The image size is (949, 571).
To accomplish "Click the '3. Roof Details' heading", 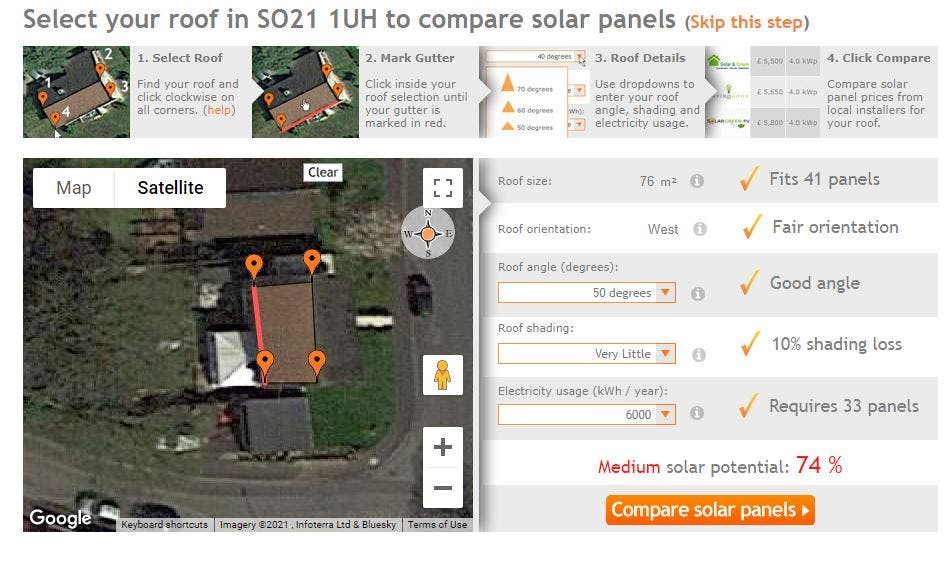I will (x=640, y=58).
